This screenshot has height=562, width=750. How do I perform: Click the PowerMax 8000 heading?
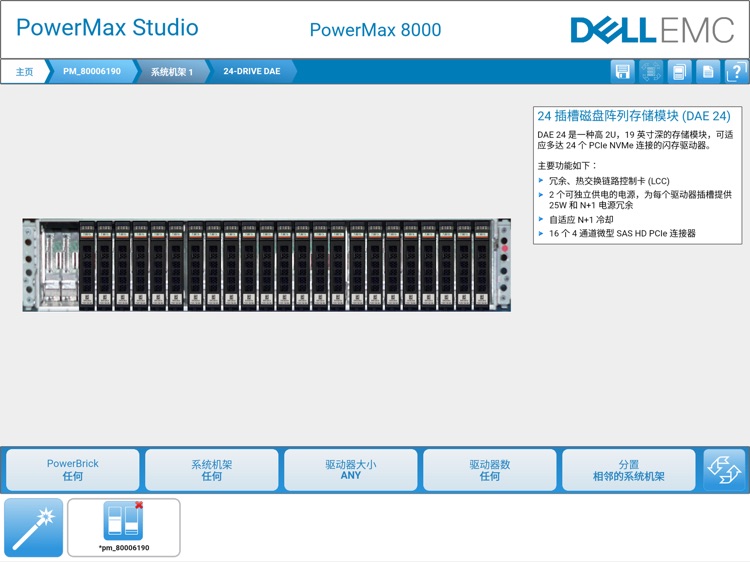pyautogui.click(x=375, y=30)
